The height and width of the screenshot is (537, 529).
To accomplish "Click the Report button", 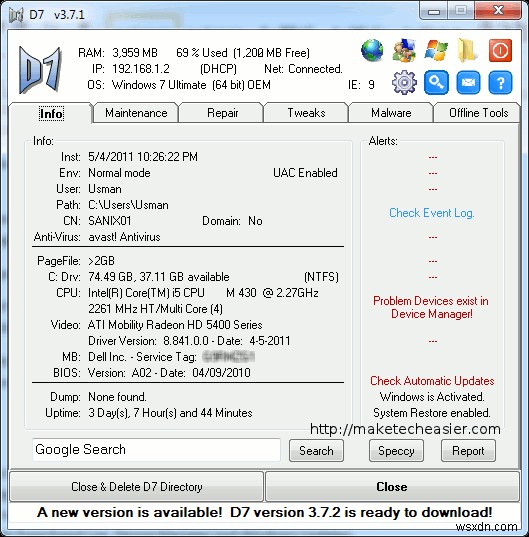I will click(468, 451).
